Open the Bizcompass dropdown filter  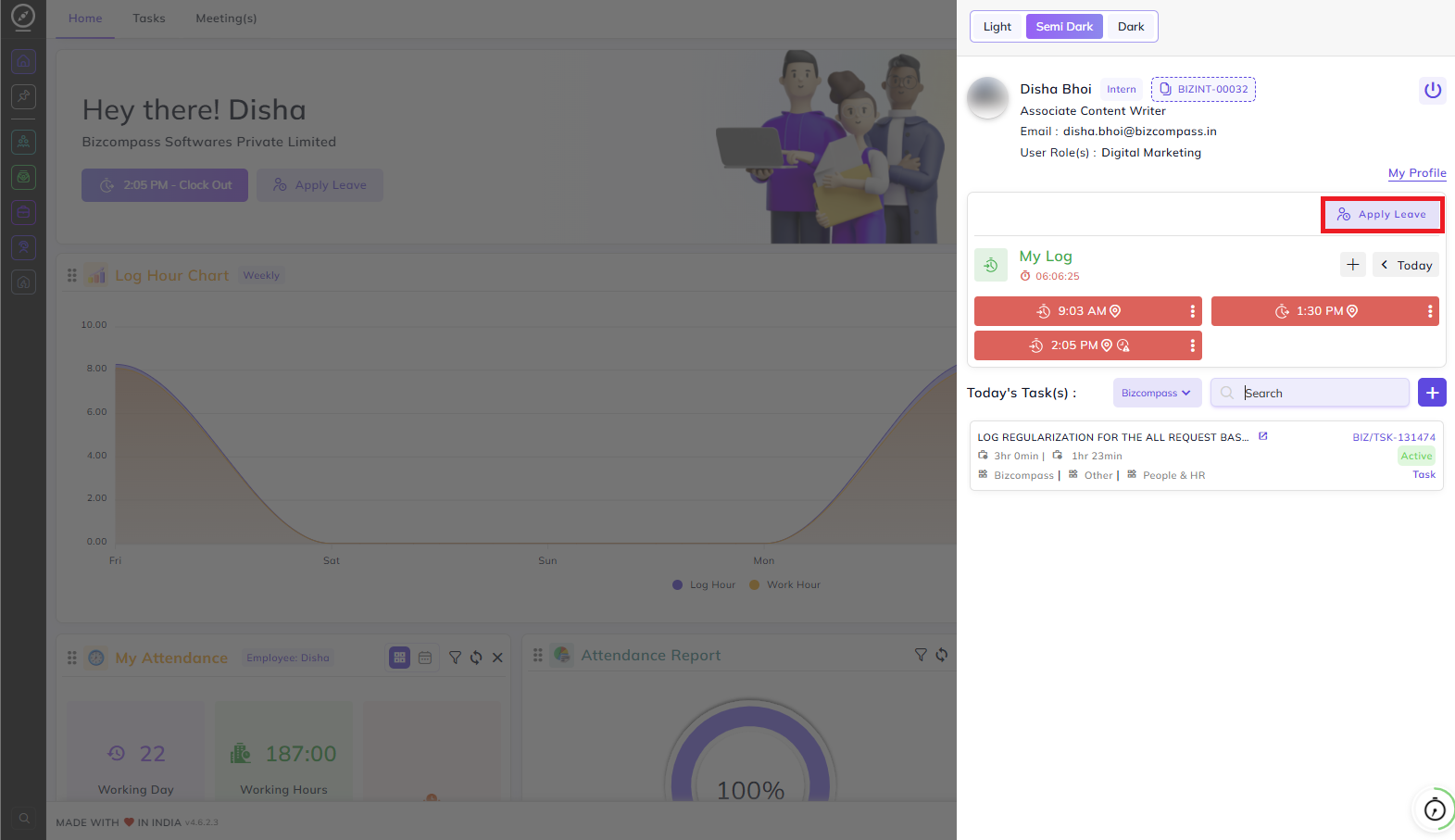pos(1157,393)
